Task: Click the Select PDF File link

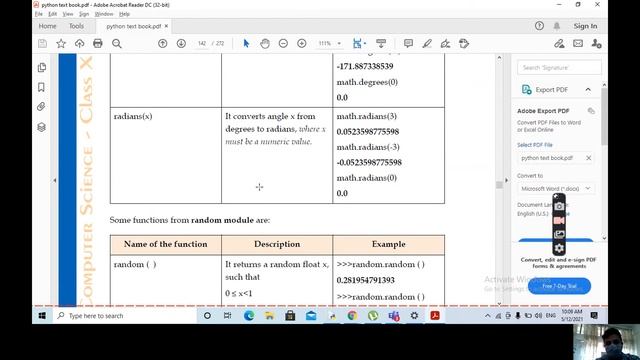Action: tap(535, 145)
